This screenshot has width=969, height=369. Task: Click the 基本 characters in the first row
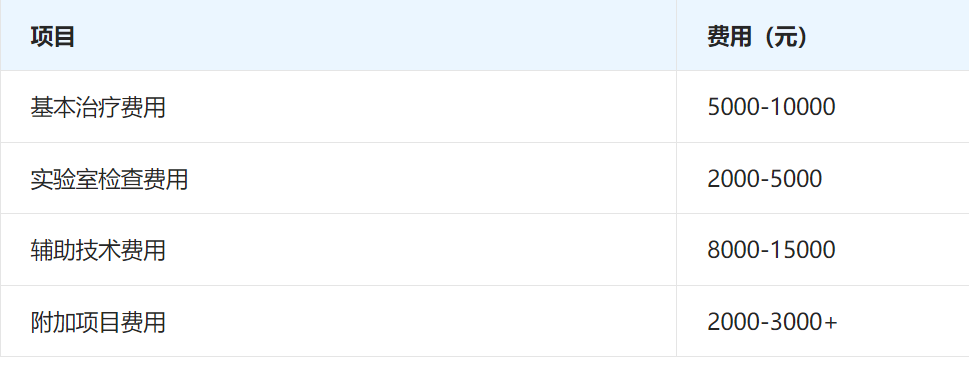point(53,108)
